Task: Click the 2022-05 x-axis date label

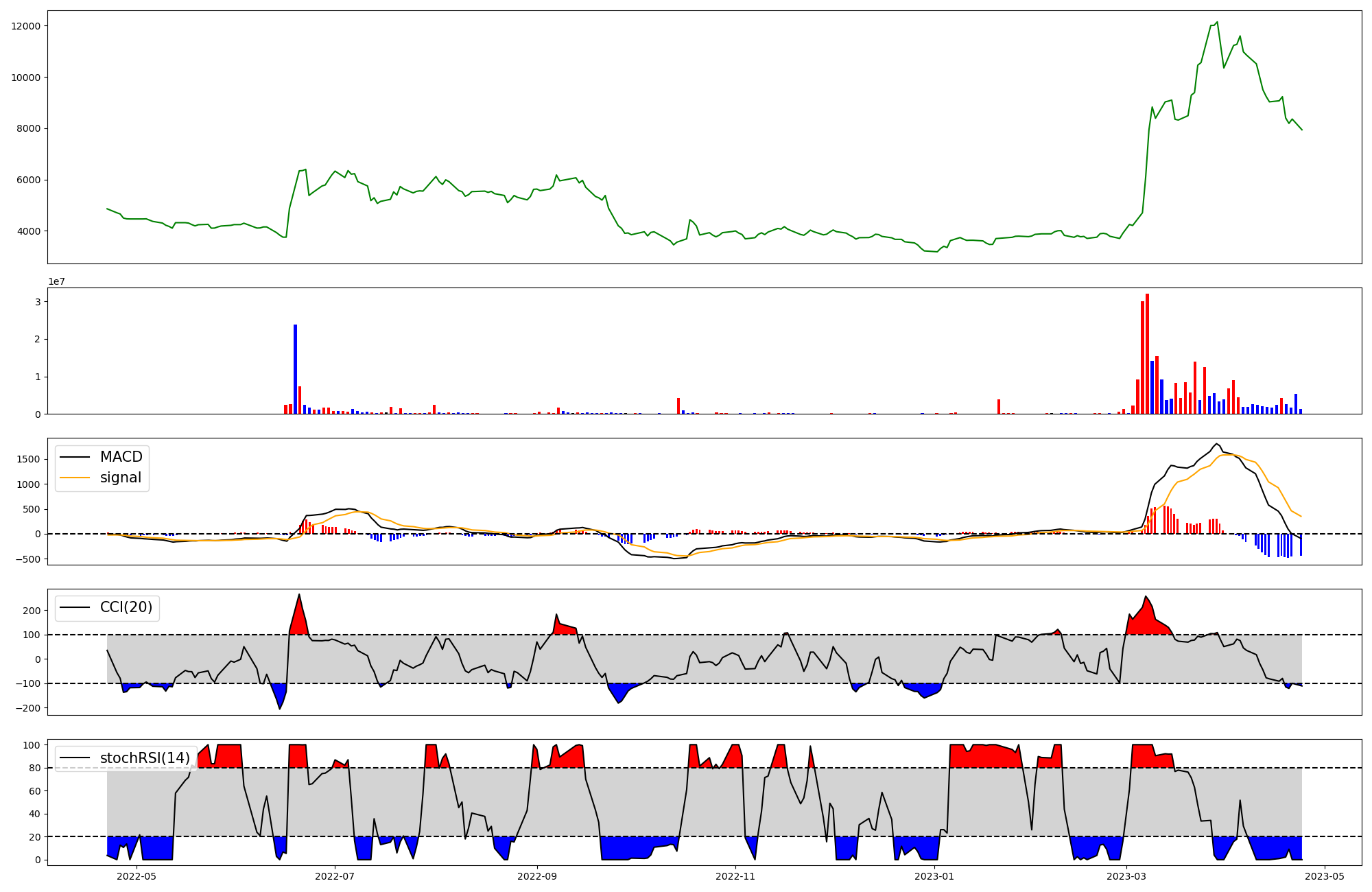Action: [x=137, y=876]
